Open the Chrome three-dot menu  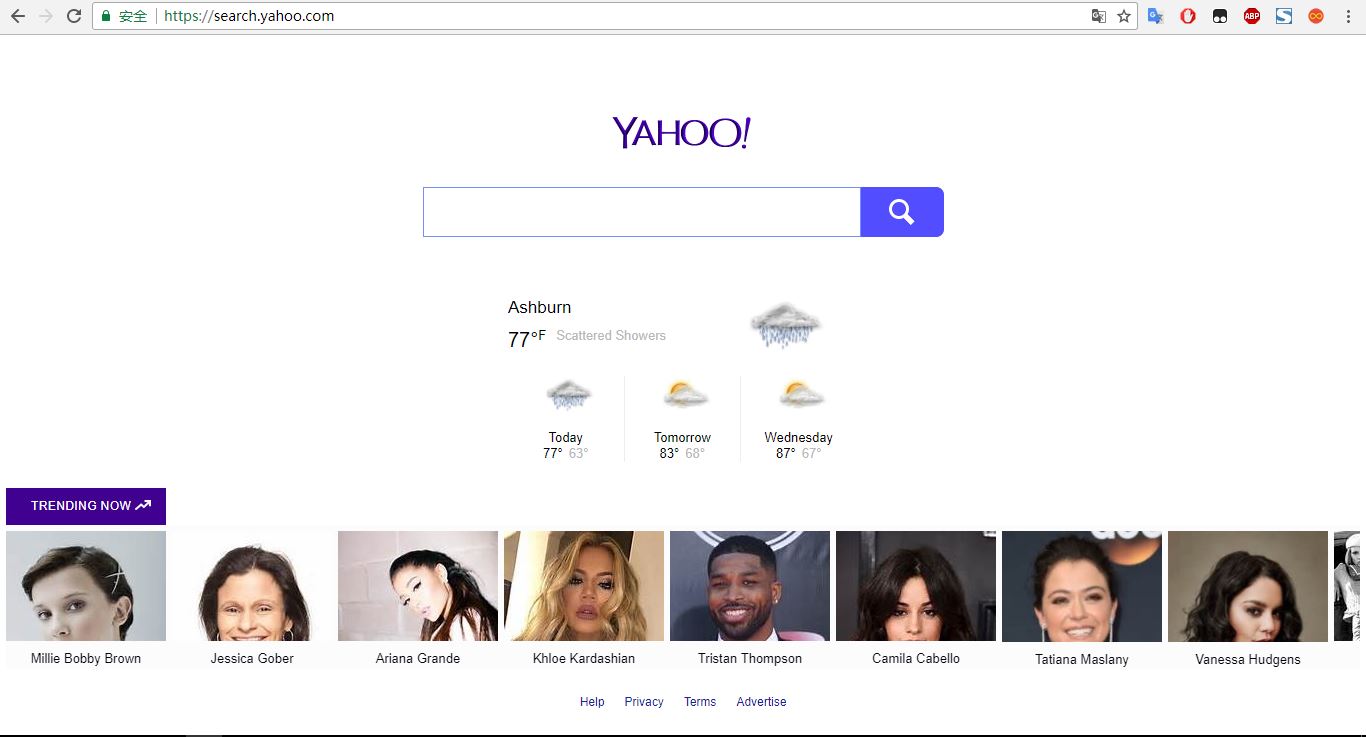(x=1348, y=16)
